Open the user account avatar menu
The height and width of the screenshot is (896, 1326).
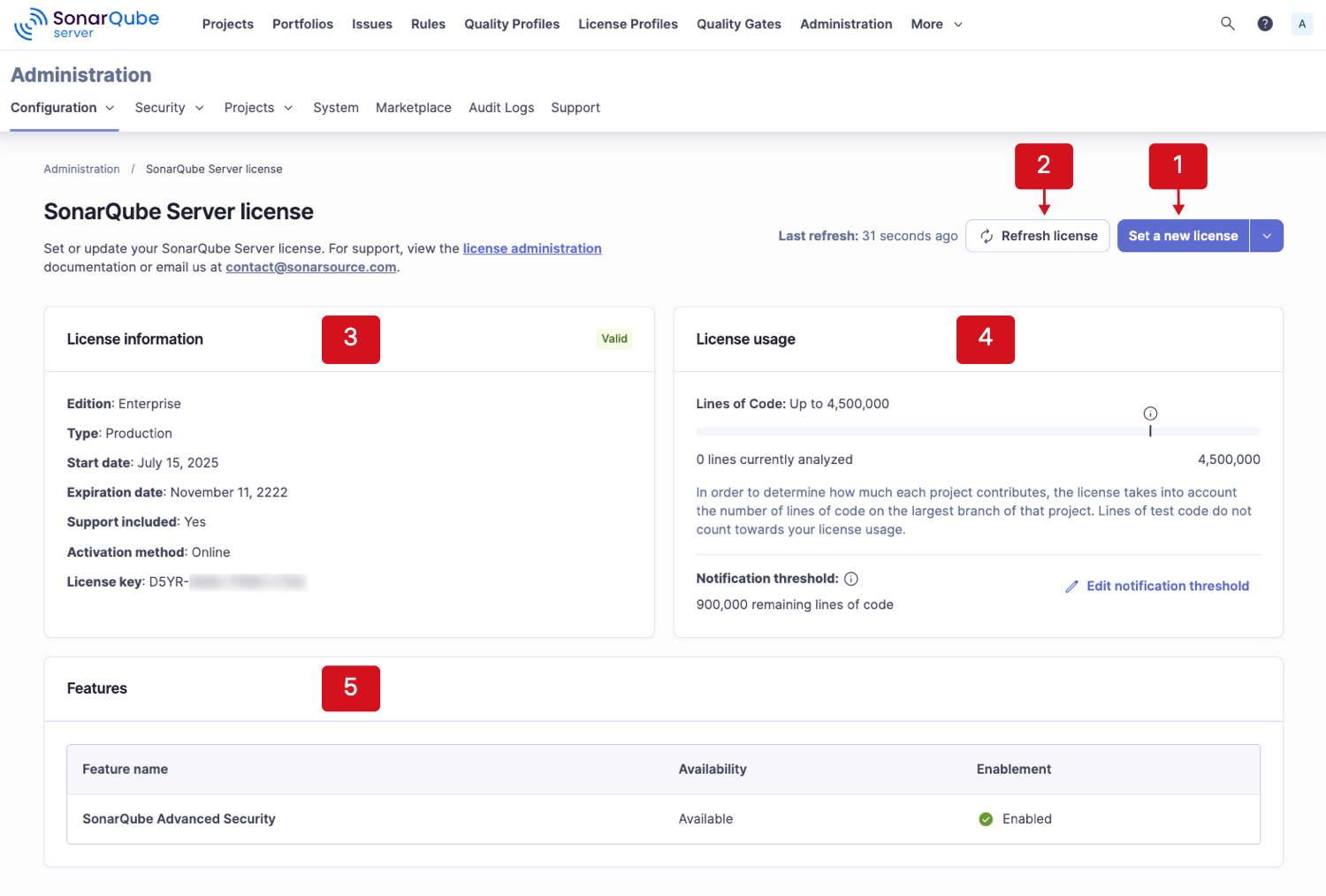1301,24
